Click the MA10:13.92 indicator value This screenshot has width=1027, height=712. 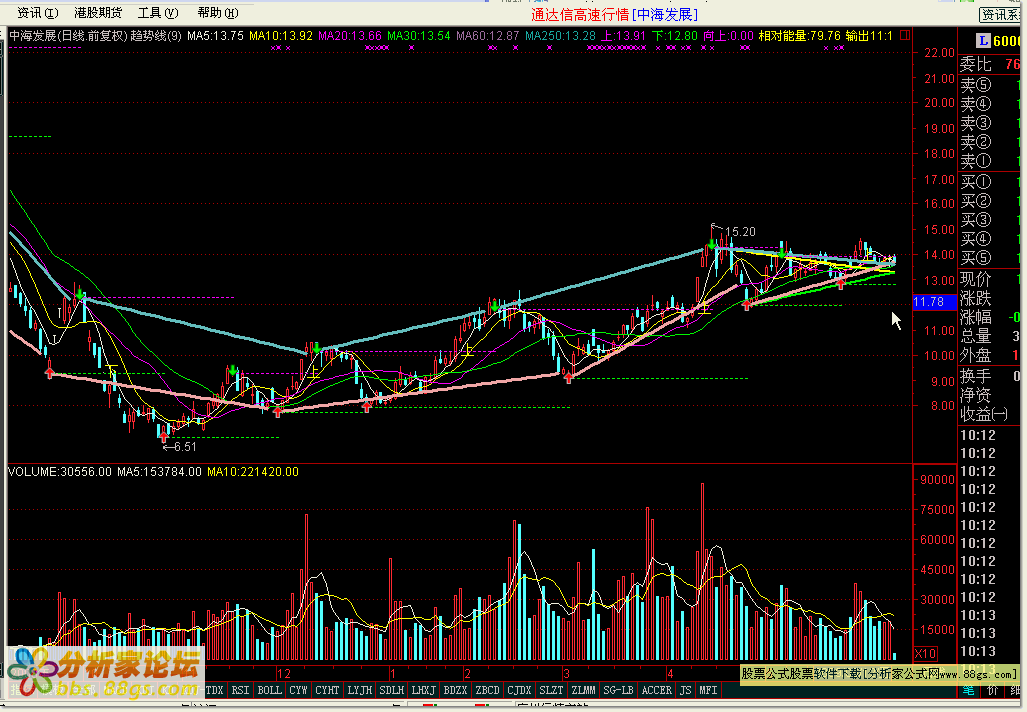[281, 35]
